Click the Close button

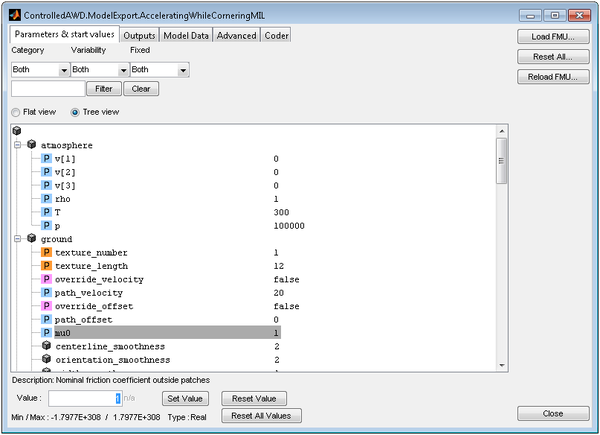(553, 414)
